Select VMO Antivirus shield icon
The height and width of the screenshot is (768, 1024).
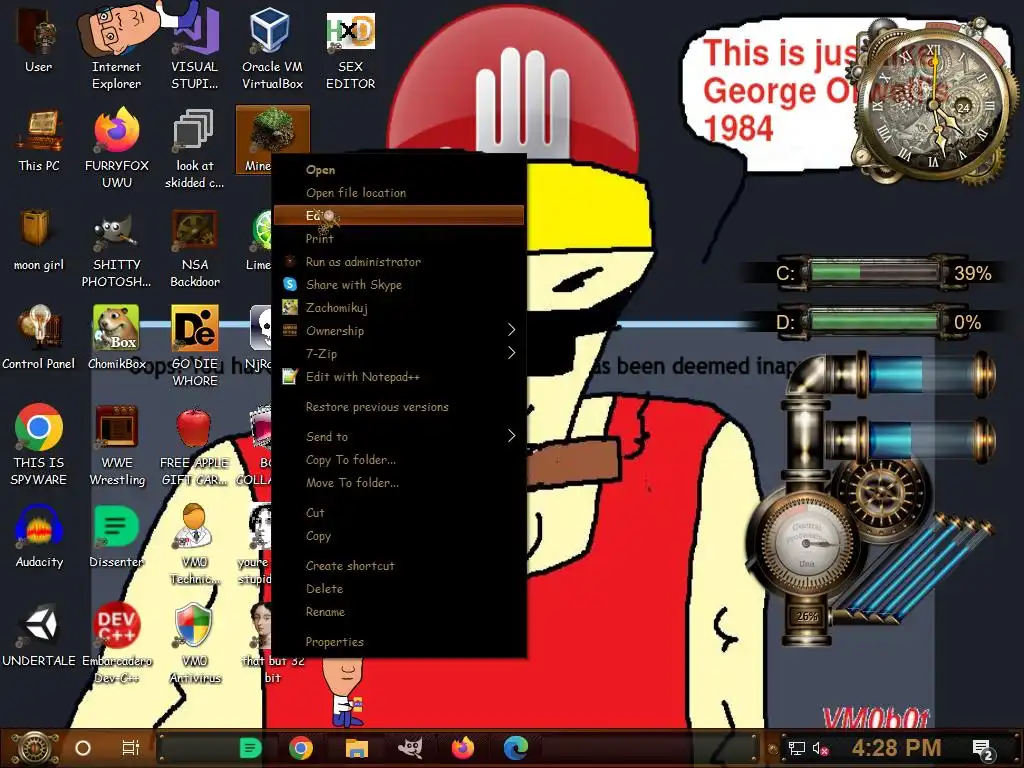(194, 643)
